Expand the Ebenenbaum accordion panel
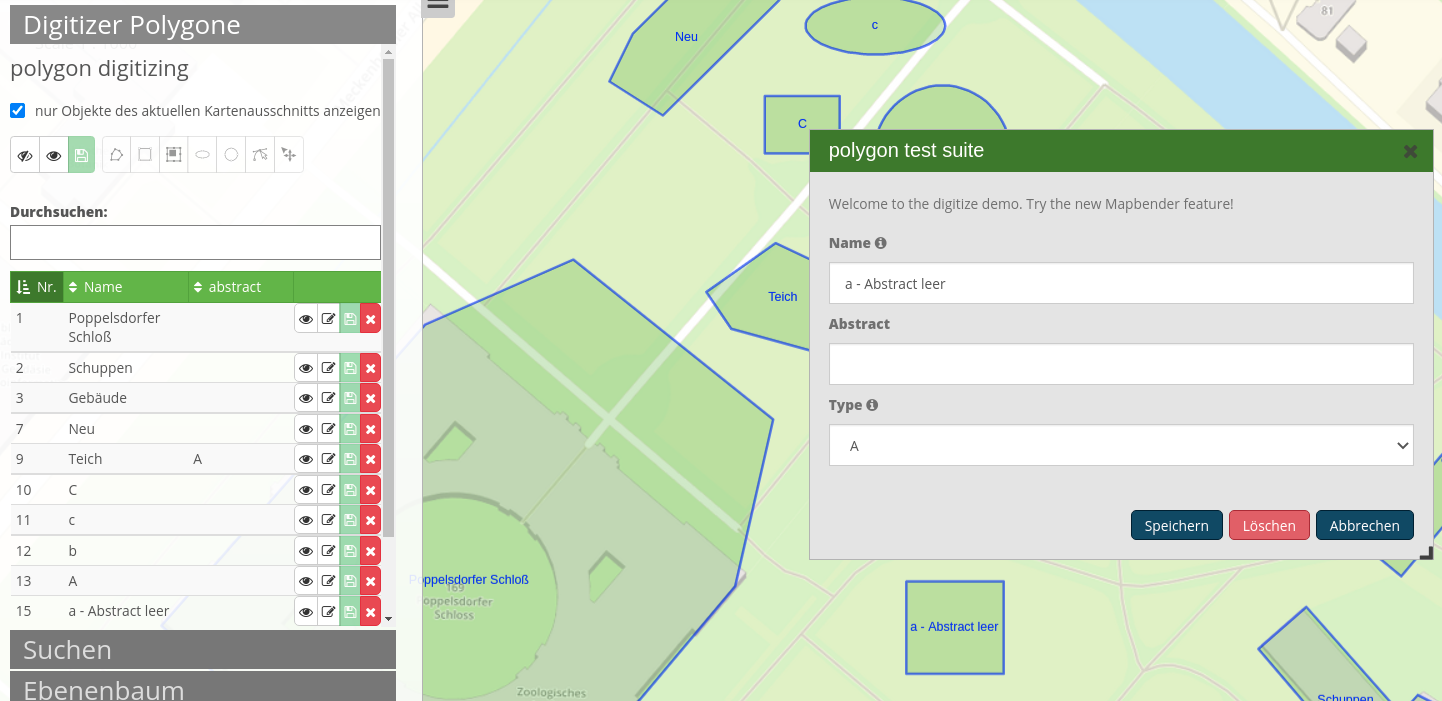 click(x=203, y=687)
